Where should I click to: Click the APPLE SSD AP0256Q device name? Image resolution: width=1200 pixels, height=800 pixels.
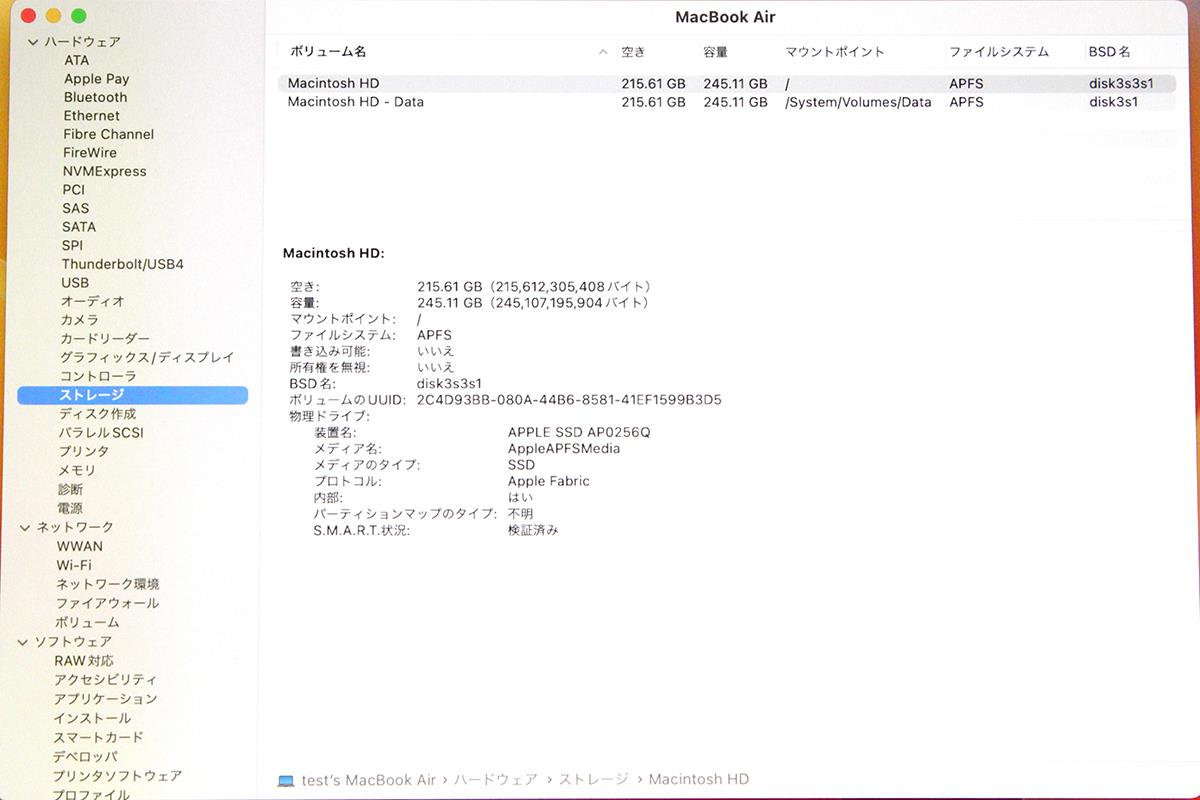(x=579, y=432)
